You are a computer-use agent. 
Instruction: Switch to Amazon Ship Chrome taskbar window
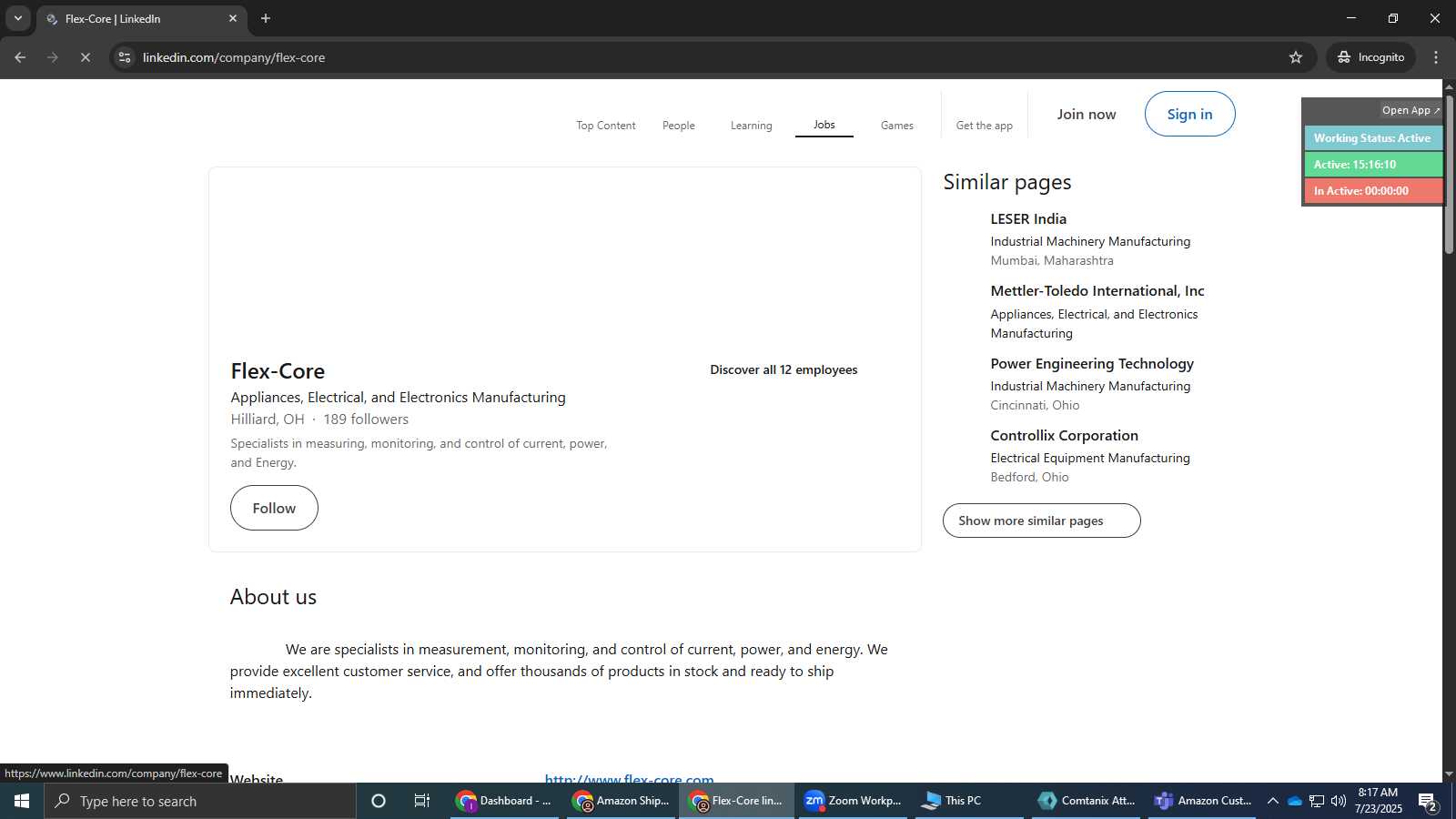tap(622, 801)
